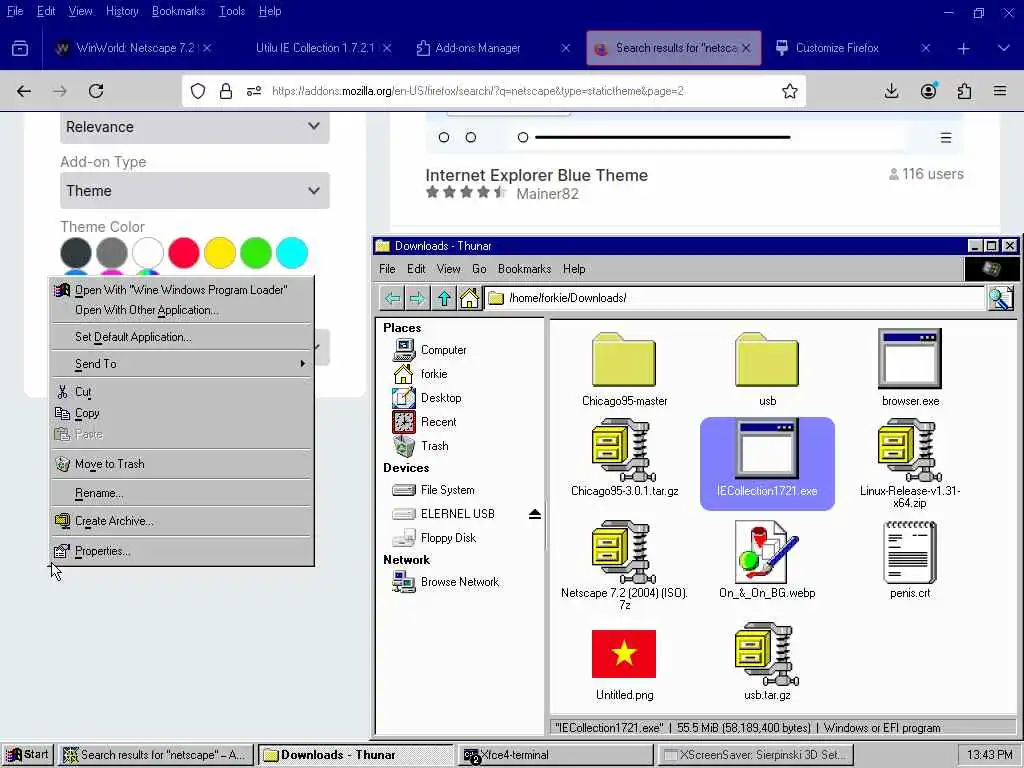Select Linux-Release-v1.31-x64.zip archive
This screenshot has height=768, width=1024.
coord(910,464)
